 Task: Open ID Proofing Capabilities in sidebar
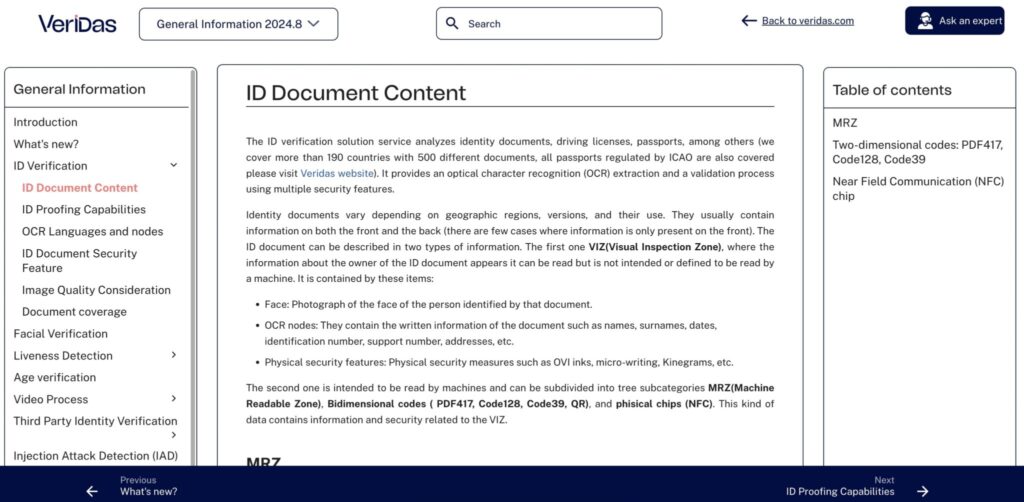pyautogui.click(x=84, y=210)
